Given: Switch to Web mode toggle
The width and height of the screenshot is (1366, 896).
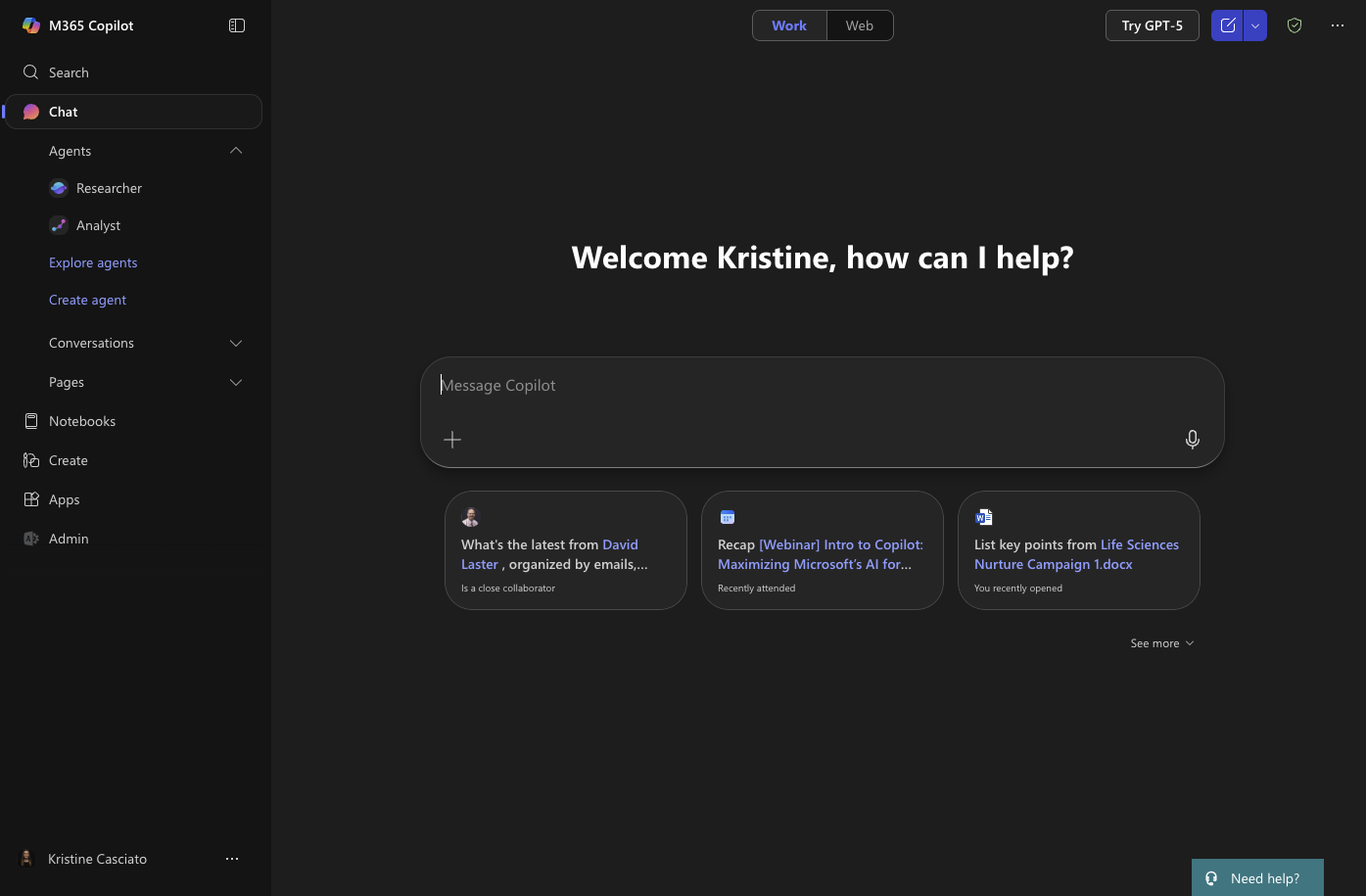Looking at the screenshot, I should pos(859,25).
